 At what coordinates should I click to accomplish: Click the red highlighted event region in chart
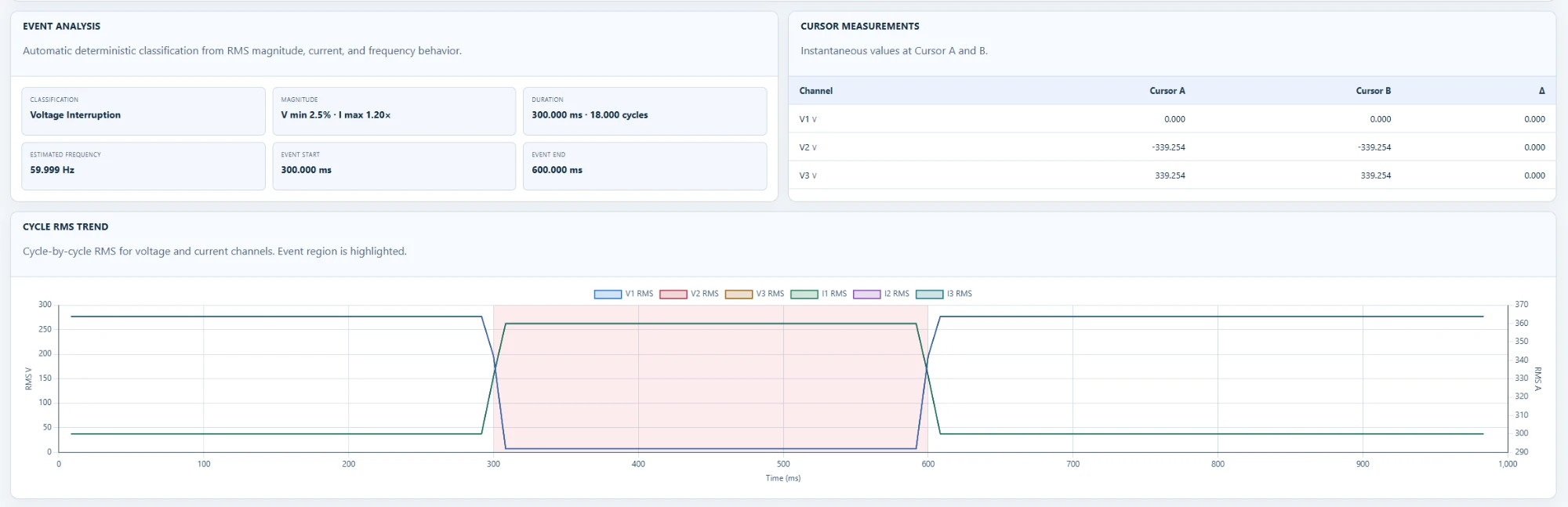[x=710, y=378]
